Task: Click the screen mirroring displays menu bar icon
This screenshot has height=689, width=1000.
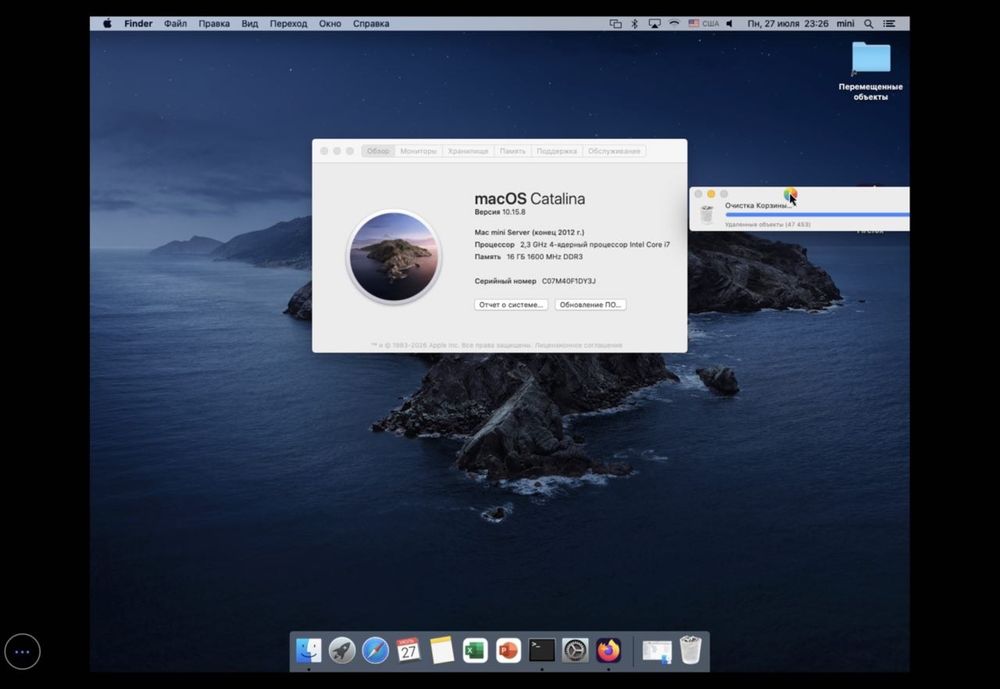Action: 615,24
